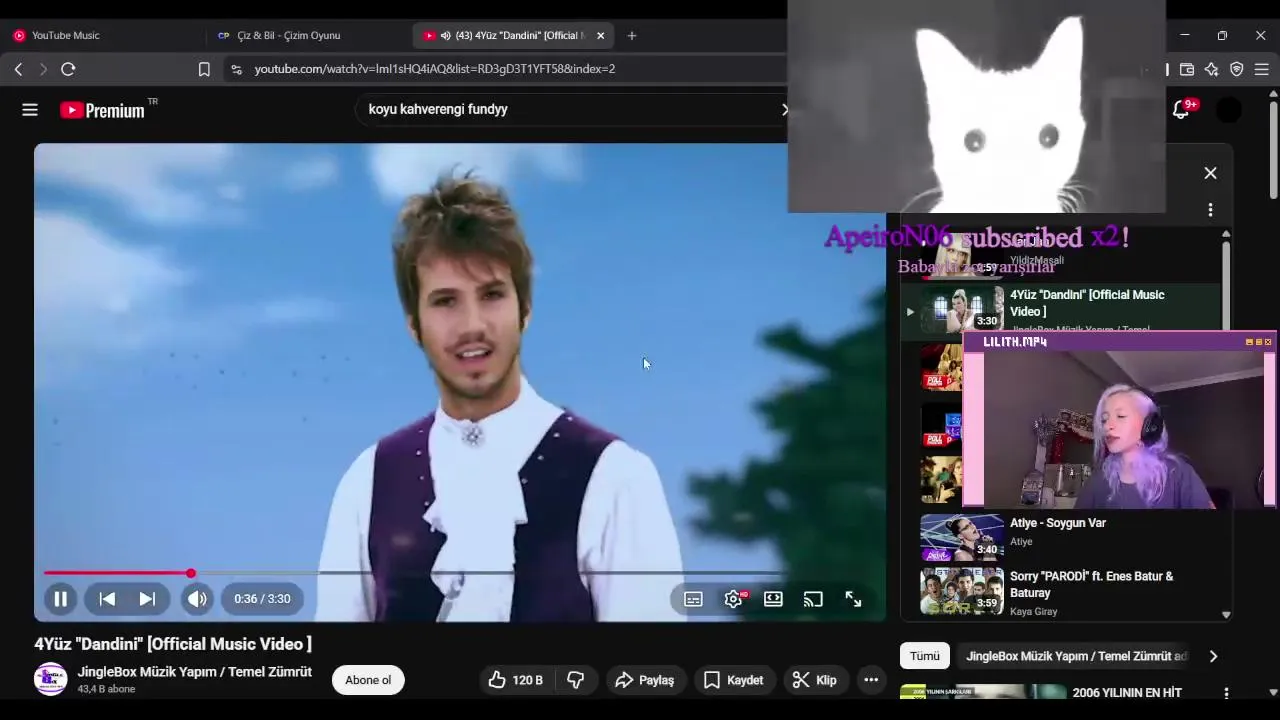This screenshot has height=720, width=1280.
Task: Enter fullscreen mode
Action: point(853,599)
